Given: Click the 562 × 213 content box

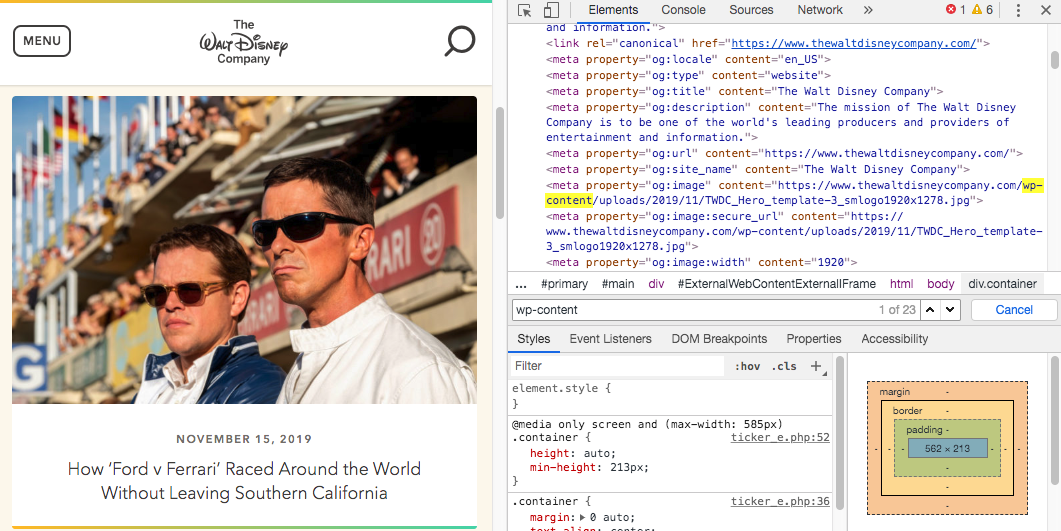Looking at the screenshot, I should point(947,448).
